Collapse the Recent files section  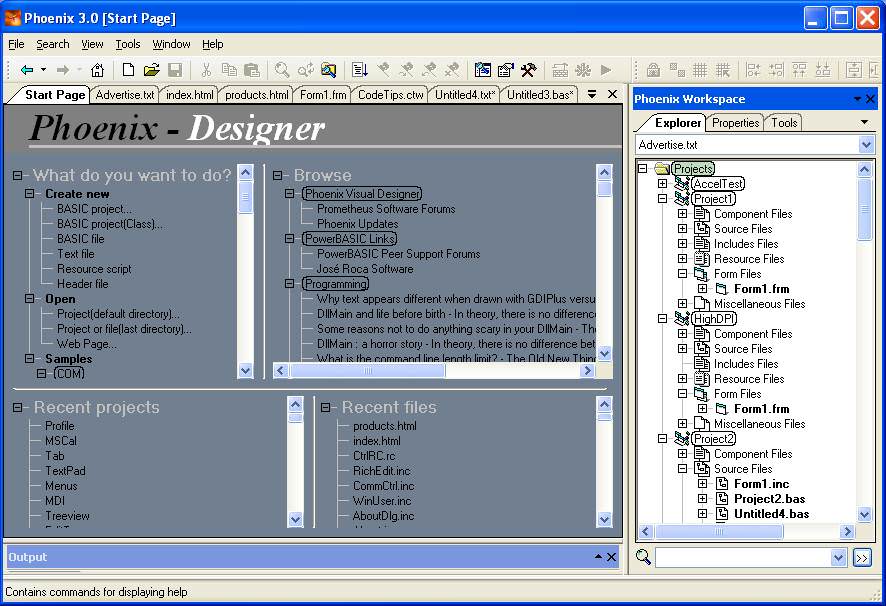point(325,407)
